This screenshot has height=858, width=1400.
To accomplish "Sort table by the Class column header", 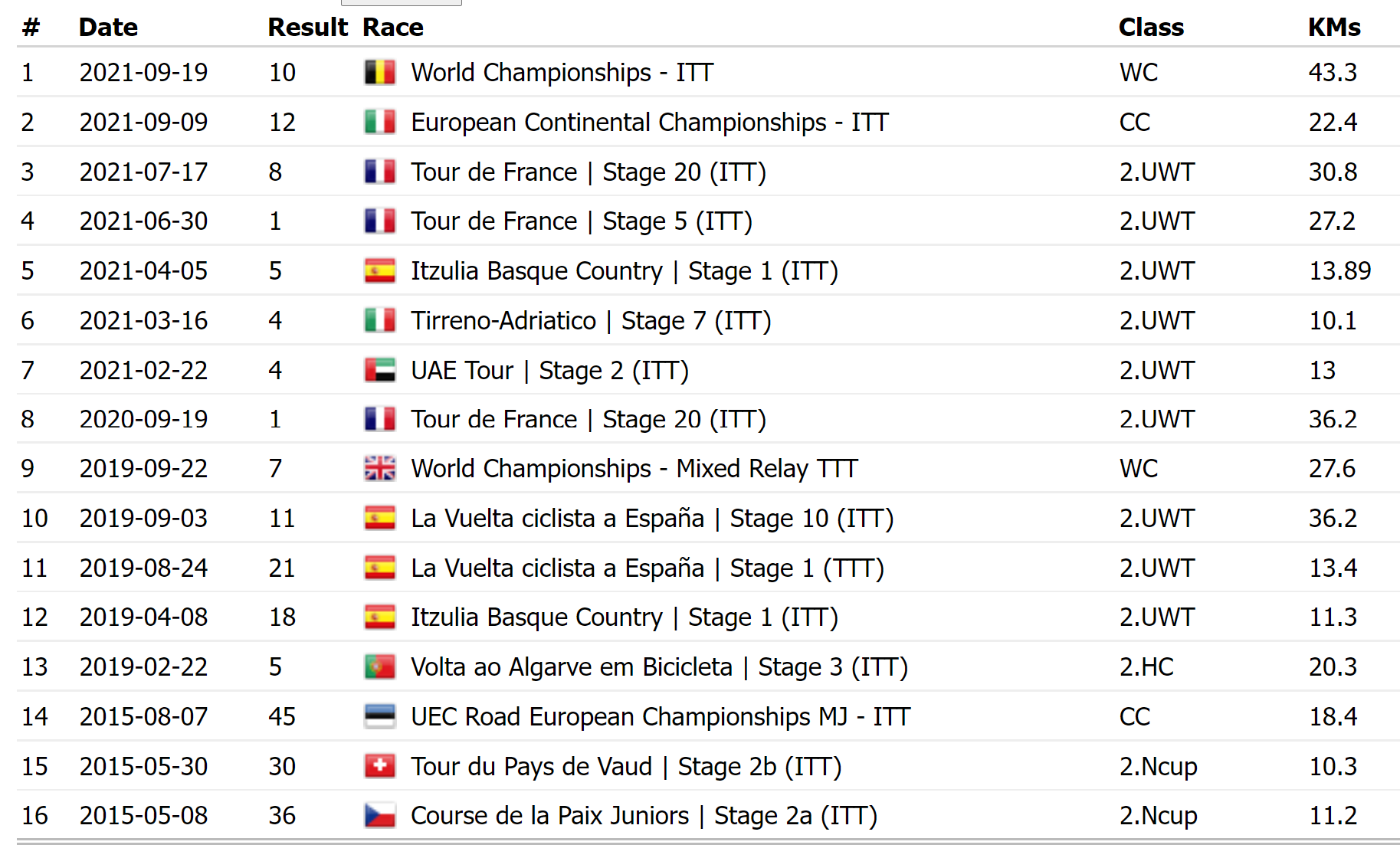I will 1150,28.
